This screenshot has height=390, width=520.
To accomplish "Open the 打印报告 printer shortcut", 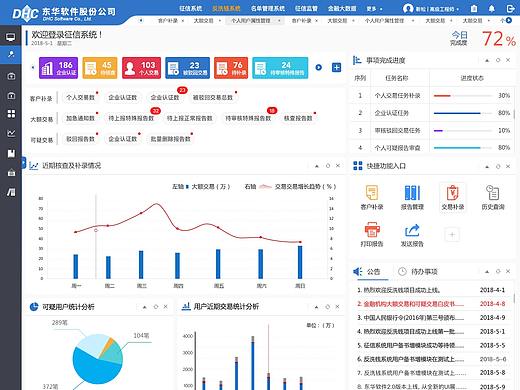I will 372,235.
